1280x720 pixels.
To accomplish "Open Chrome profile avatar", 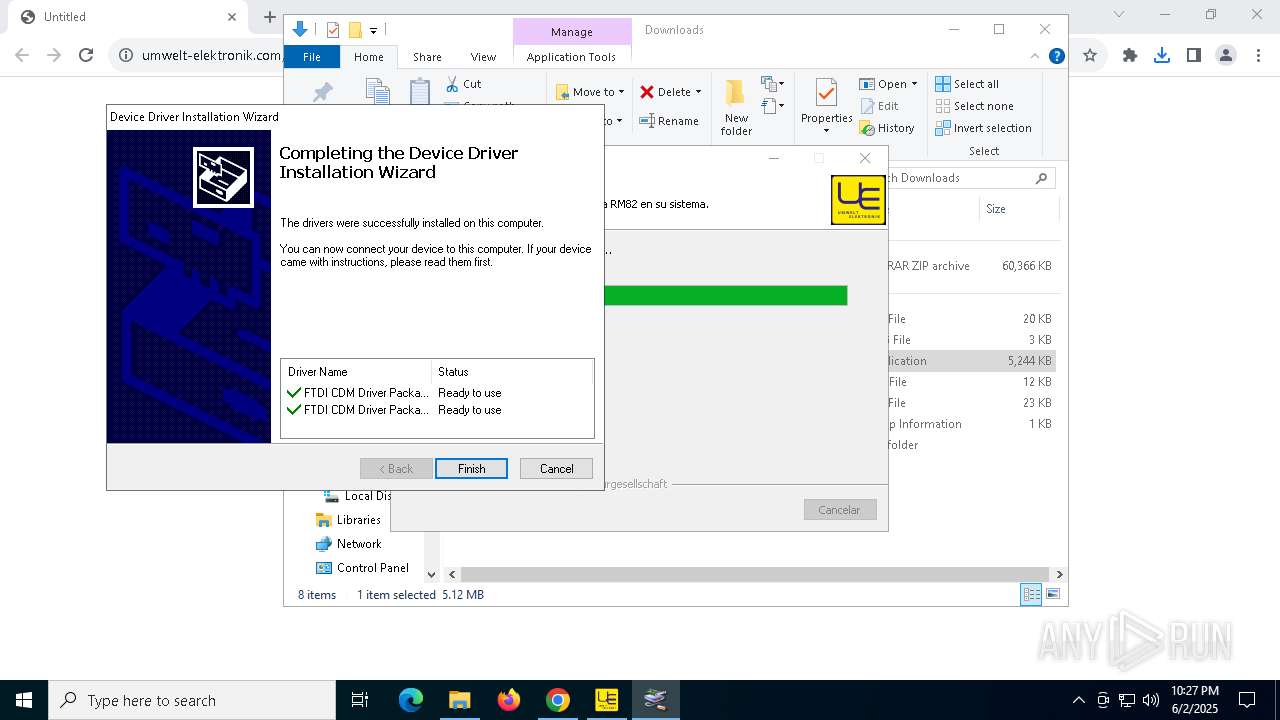I will pos(1226,55).
